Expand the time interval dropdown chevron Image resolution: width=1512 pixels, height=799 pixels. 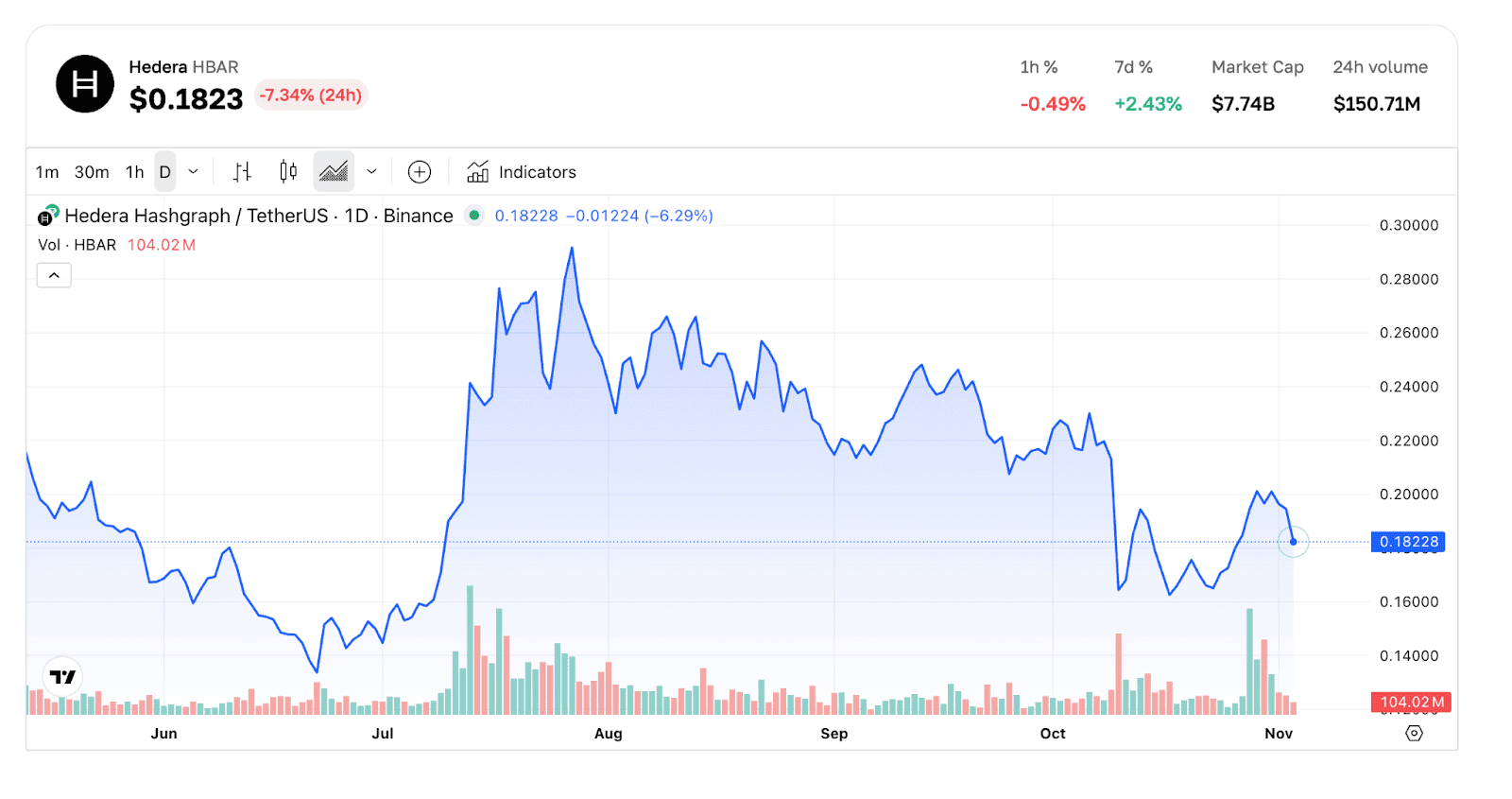pyautogui.click(x=194, y=172)
